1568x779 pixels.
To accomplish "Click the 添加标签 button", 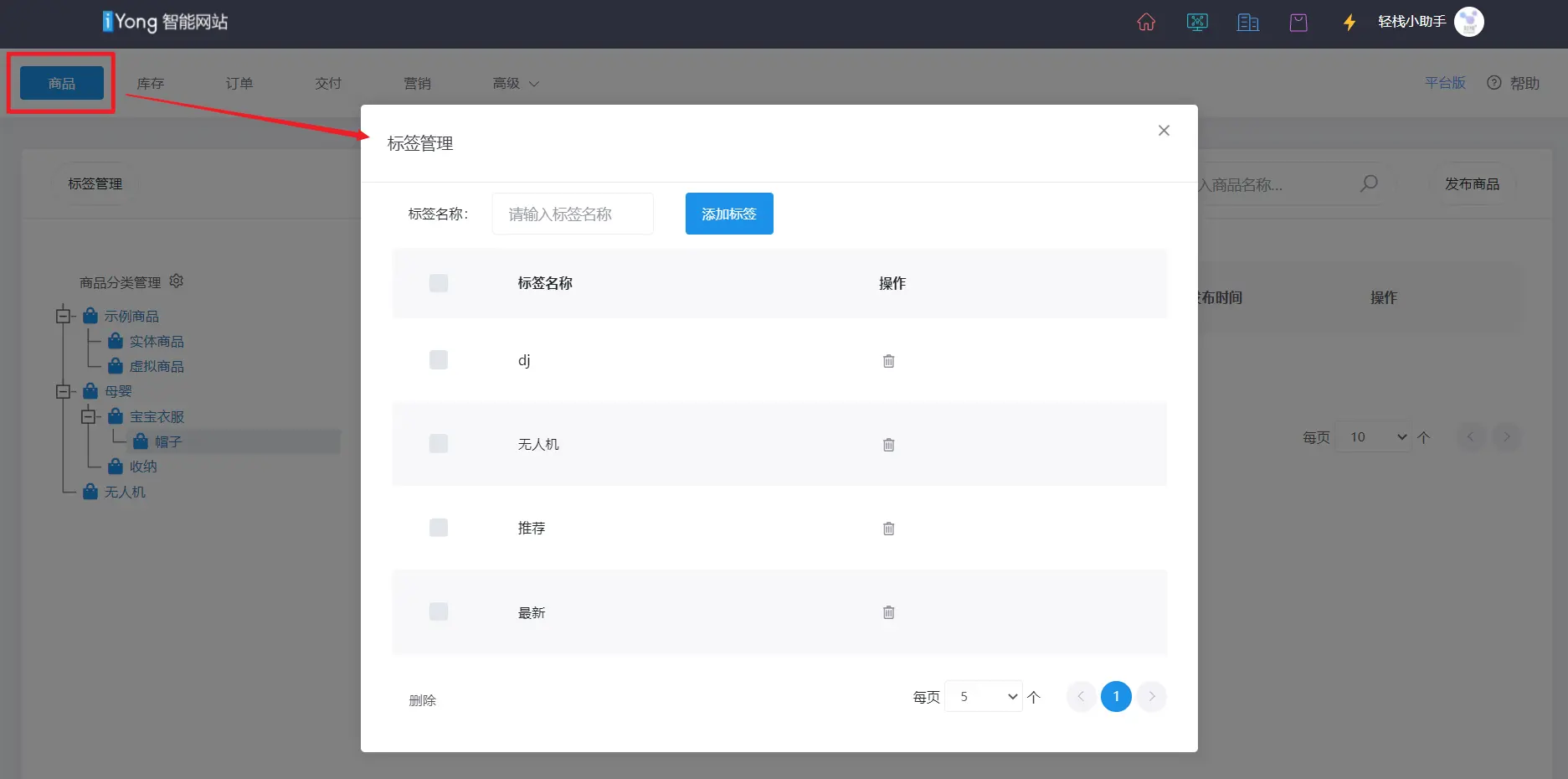I will pyautogui.click(x=728, y=214).
